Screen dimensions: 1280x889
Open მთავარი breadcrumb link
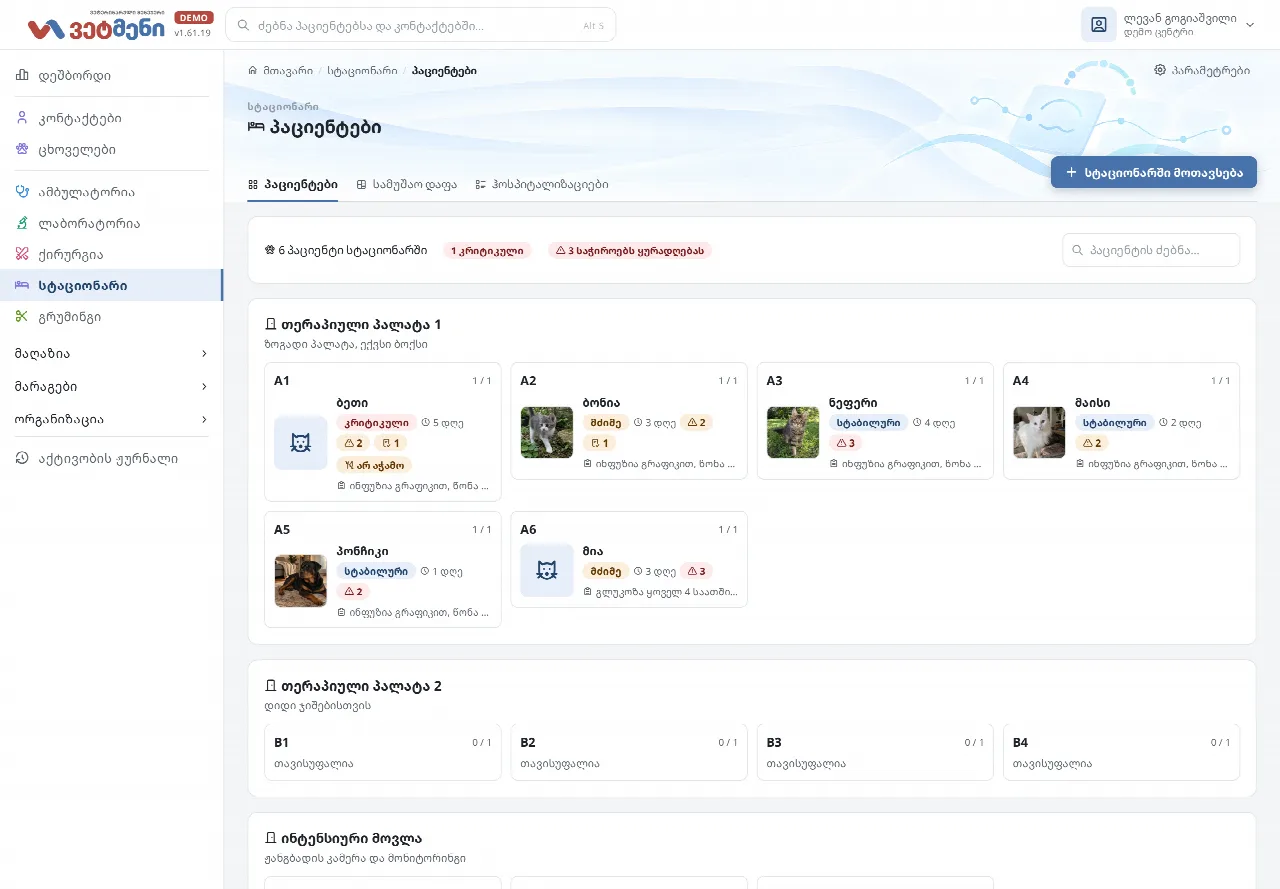(x=288, y=71)
